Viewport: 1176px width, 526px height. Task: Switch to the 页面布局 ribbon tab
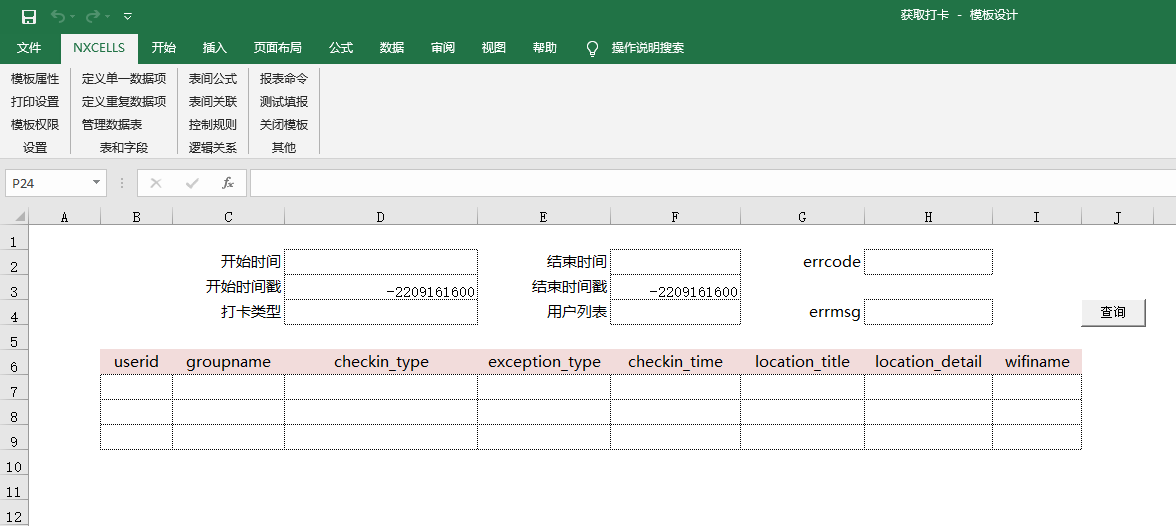278,48
